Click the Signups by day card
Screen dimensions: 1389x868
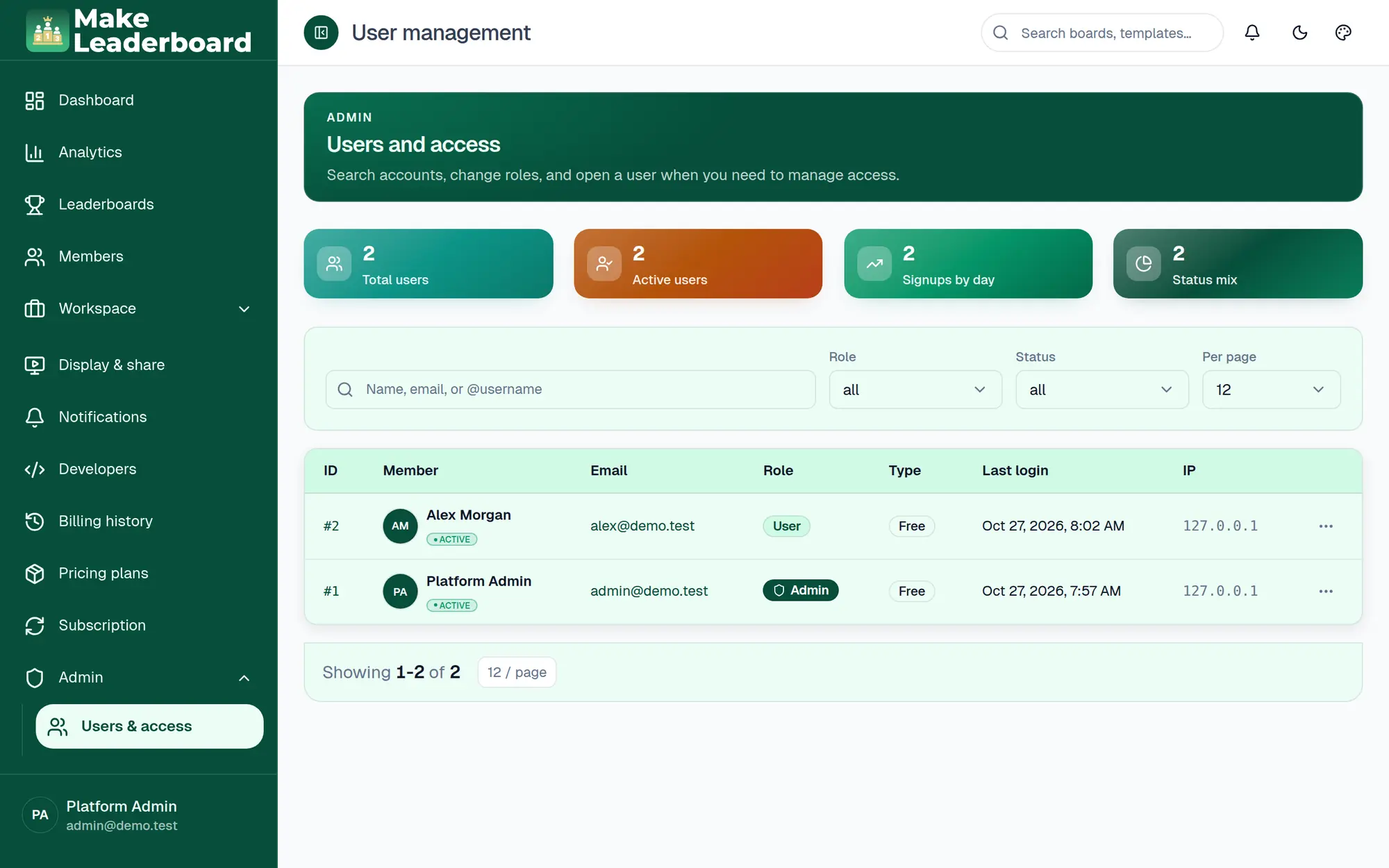(x=968, y=264)
